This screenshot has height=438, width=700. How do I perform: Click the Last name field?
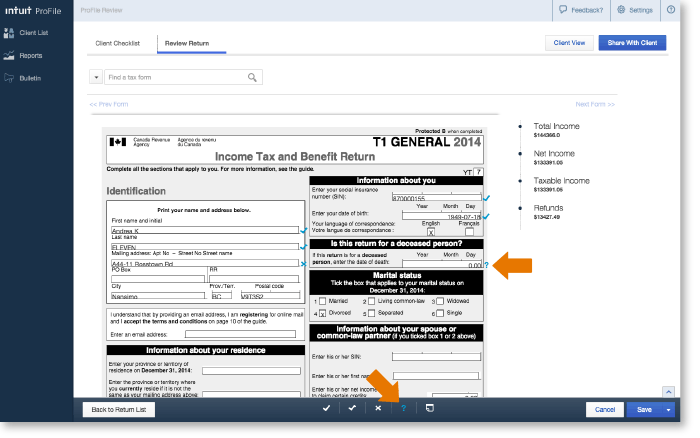coord(205,246)
